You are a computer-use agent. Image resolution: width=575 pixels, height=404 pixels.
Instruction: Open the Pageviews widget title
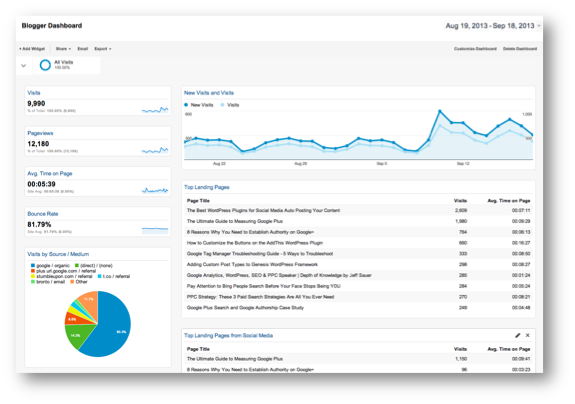(x=40, y=133)
